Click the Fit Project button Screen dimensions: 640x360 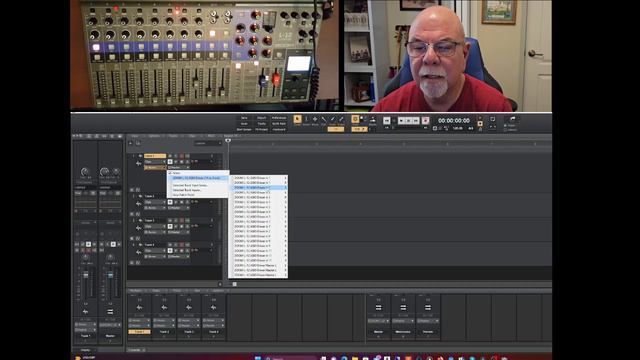262,129
